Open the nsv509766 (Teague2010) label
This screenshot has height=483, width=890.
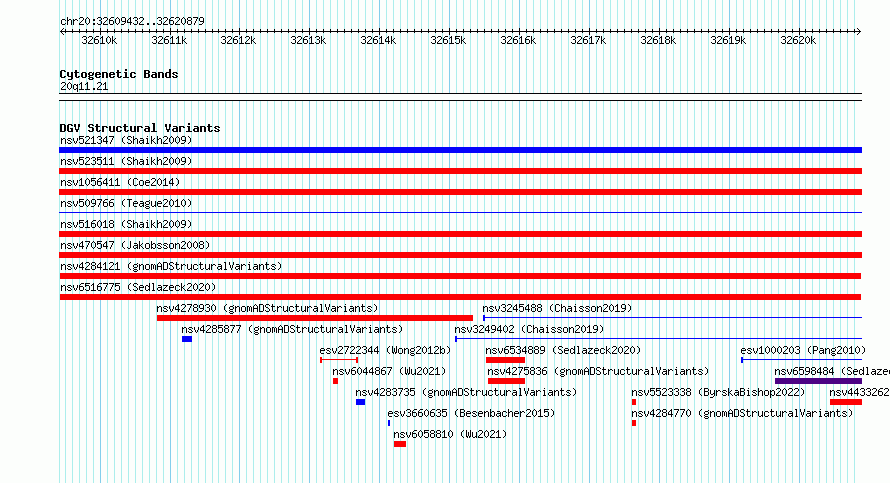point(126,203)
